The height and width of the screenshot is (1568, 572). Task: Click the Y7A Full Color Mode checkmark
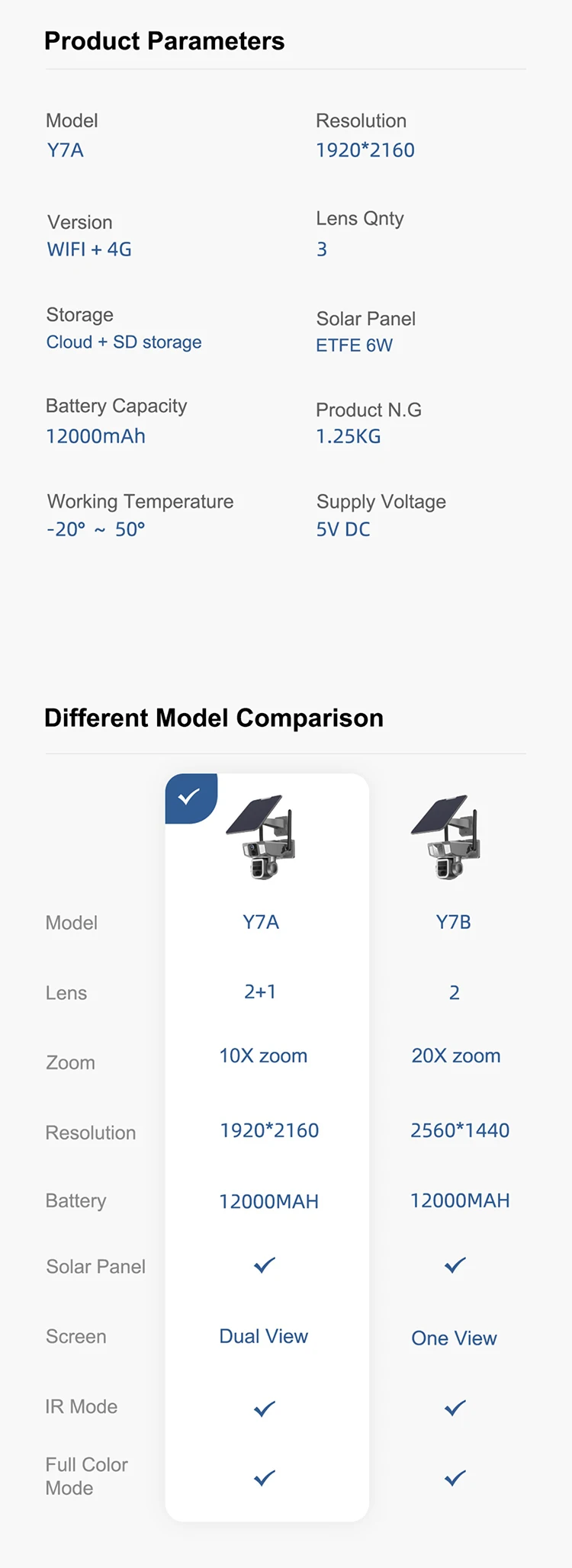pyautogui.click(x=265, y=1478)
